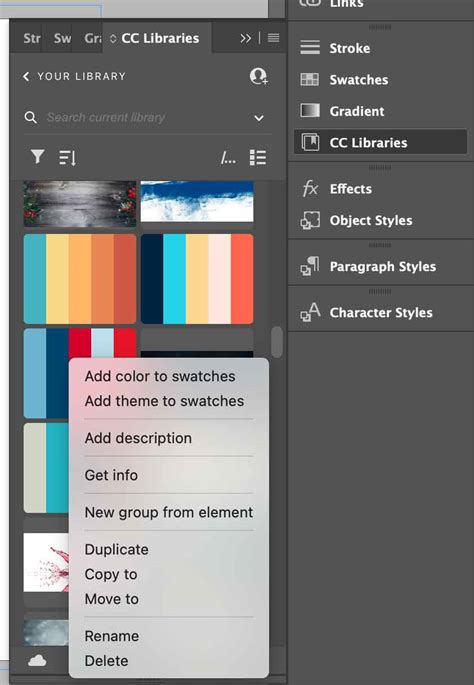This screenshot has height=685, width=474.
Task: Select Duplicate in context menu
Action: click(x=116, y=550)
